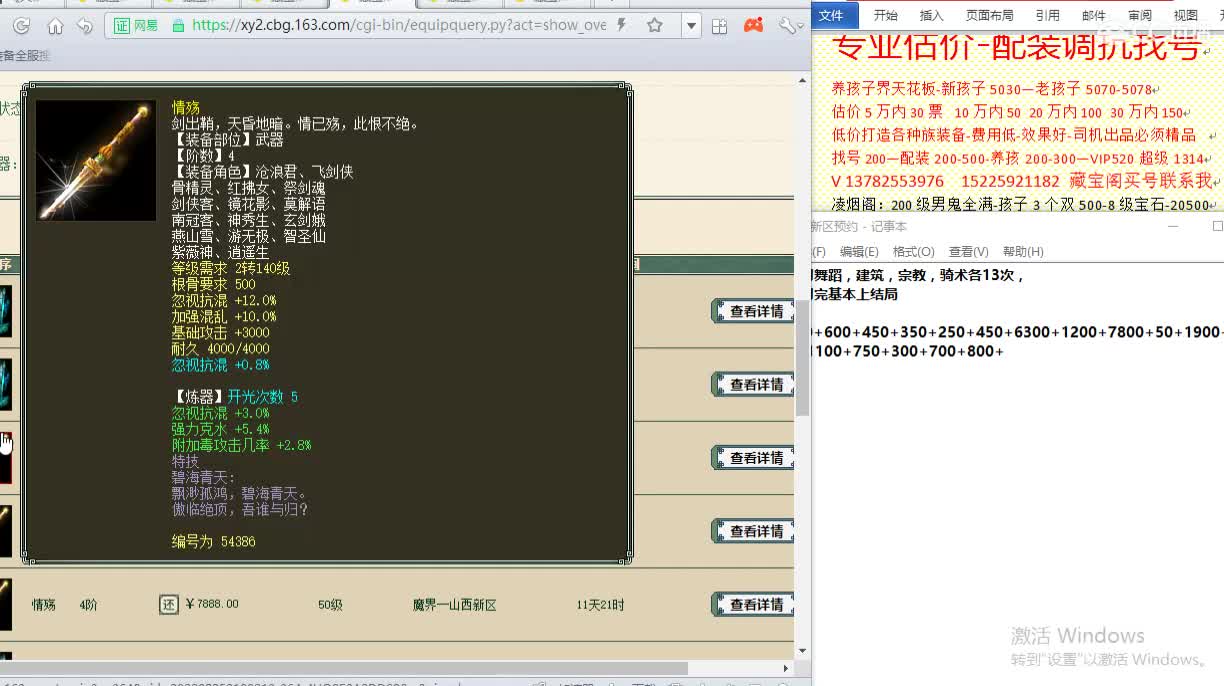Go to the browser home page icon
Viewport: 1224px width, 686px height.
[x=55, y=26]
